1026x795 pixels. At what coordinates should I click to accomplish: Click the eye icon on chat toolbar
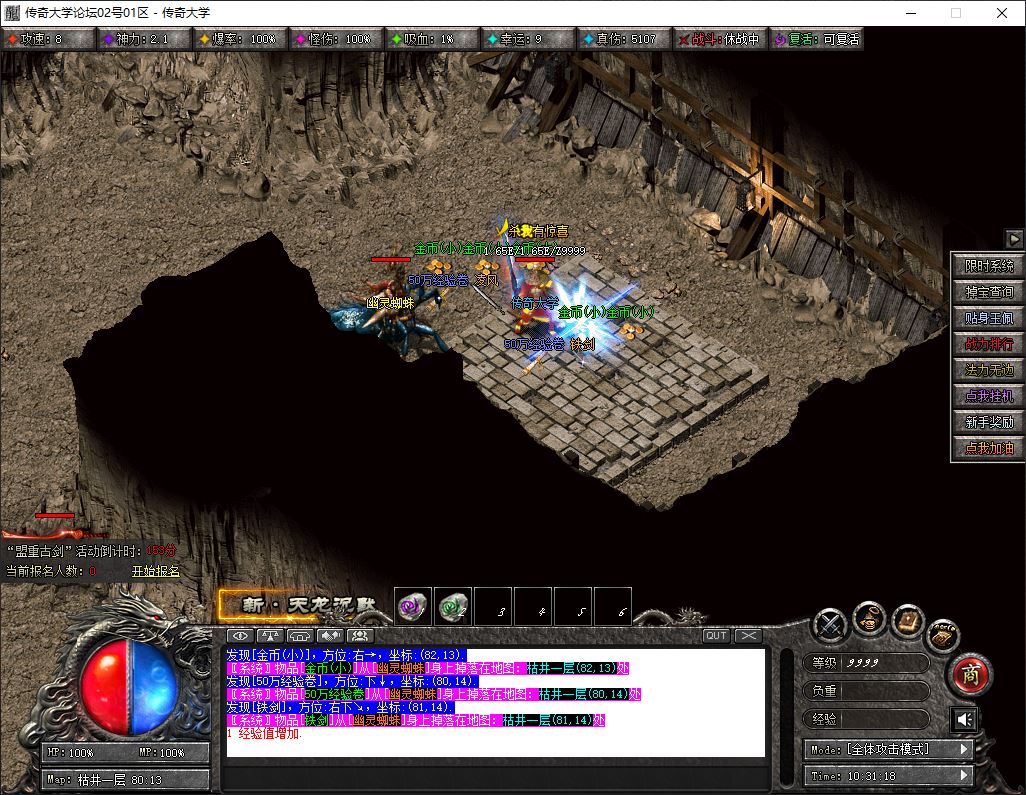[x=240, y=635]
